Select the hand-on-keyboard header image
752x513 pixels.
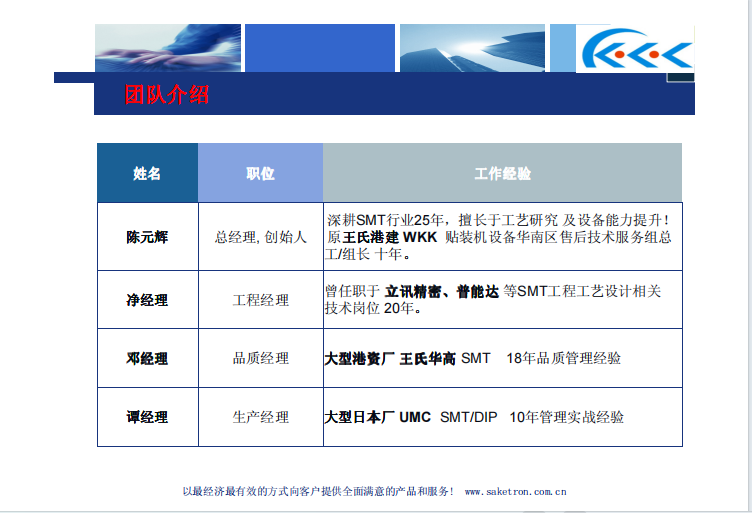[x=168, y=48]
